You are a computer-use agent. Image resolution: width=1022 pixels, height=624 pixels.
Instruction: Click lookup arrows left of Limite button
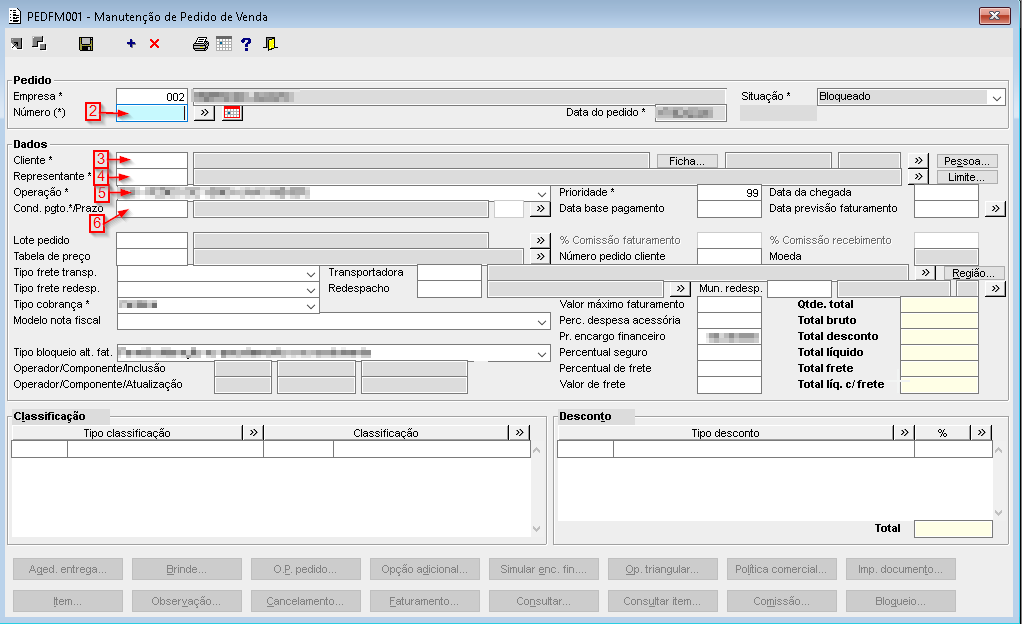point(918,177)
